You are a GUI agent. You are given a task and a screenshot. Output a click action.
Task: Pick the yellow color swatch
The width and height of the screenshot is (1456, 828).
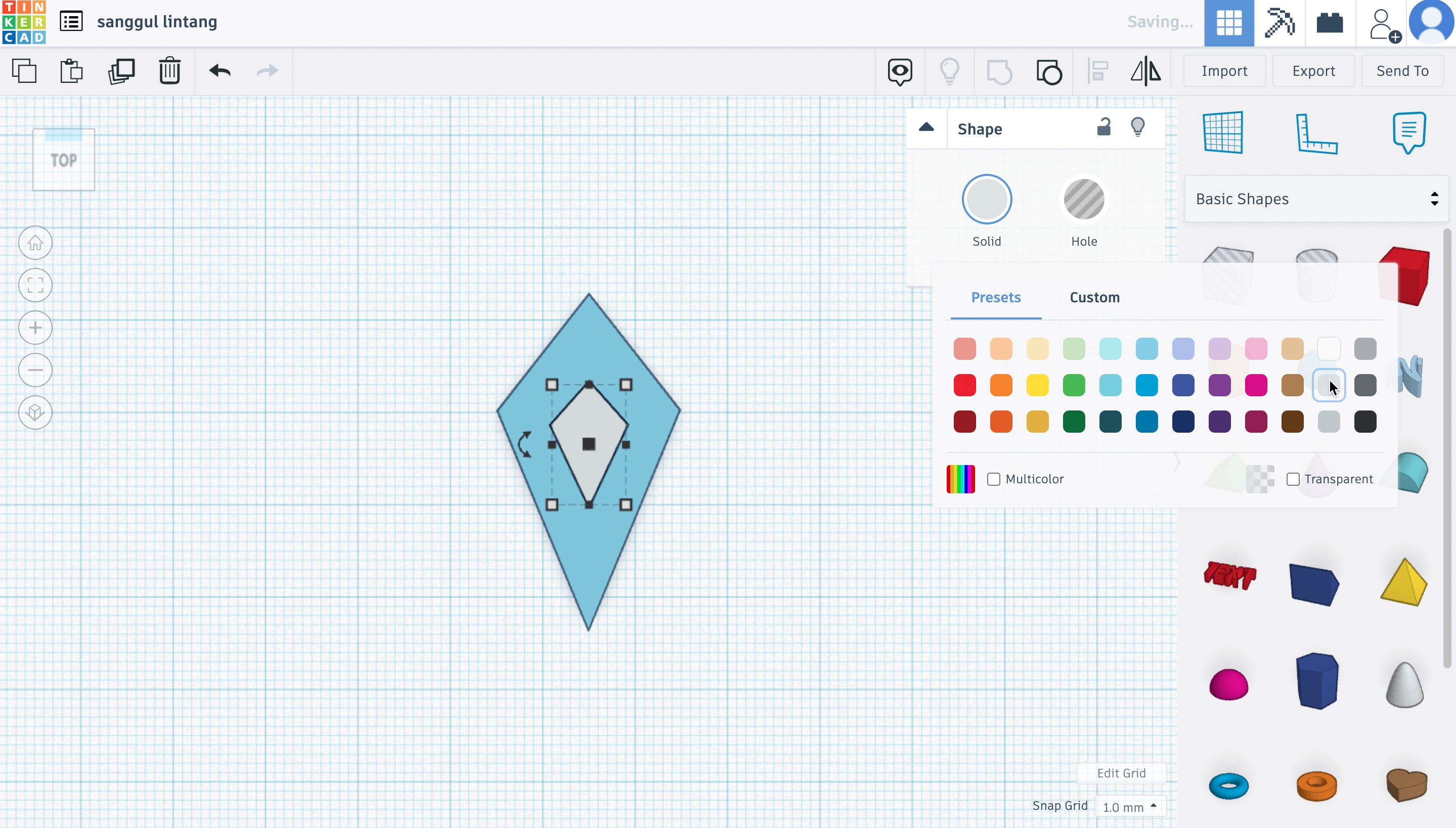(1037, 385)
